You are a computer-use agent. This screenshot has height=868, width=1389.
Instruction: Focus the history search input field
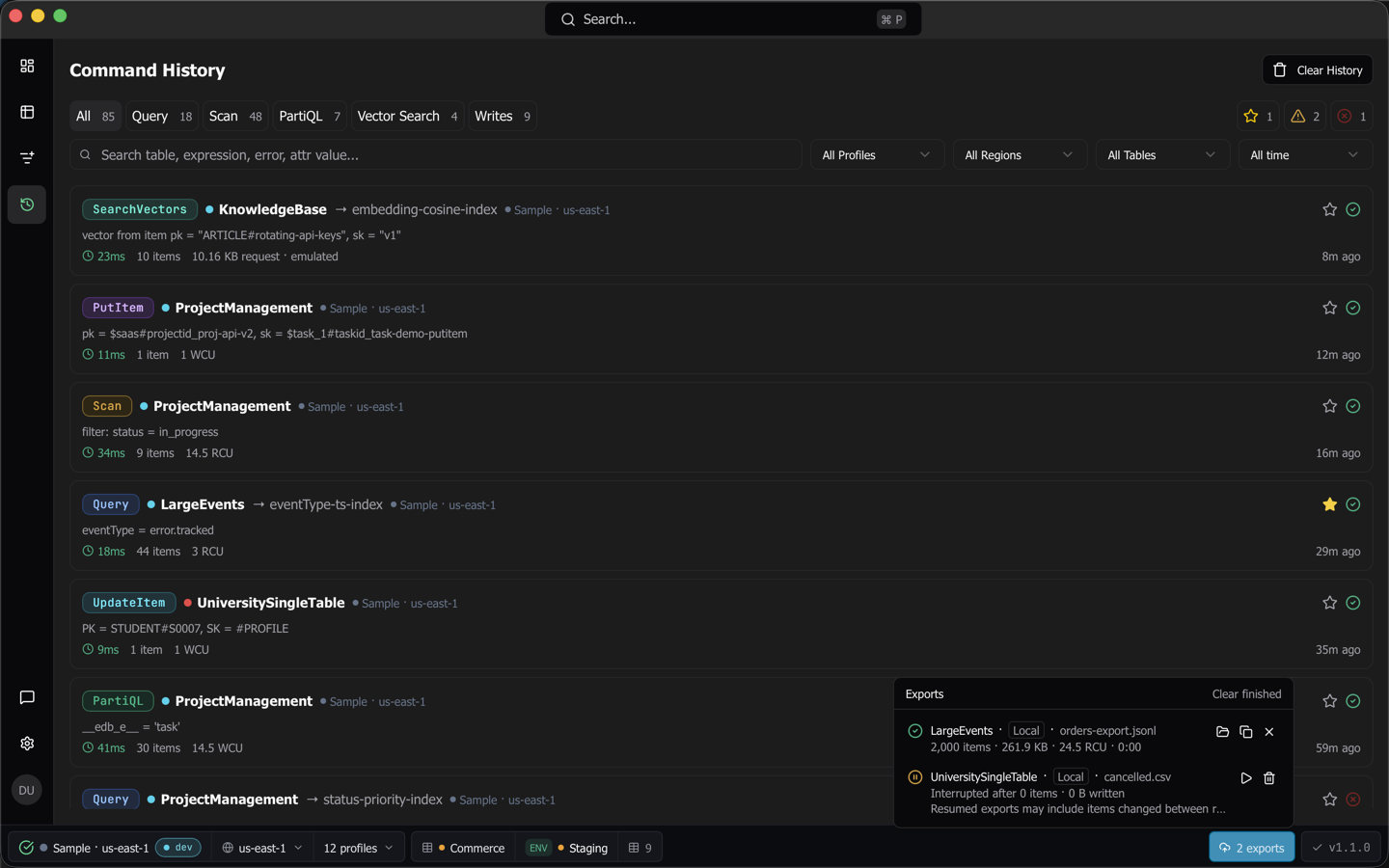point(436,155)
